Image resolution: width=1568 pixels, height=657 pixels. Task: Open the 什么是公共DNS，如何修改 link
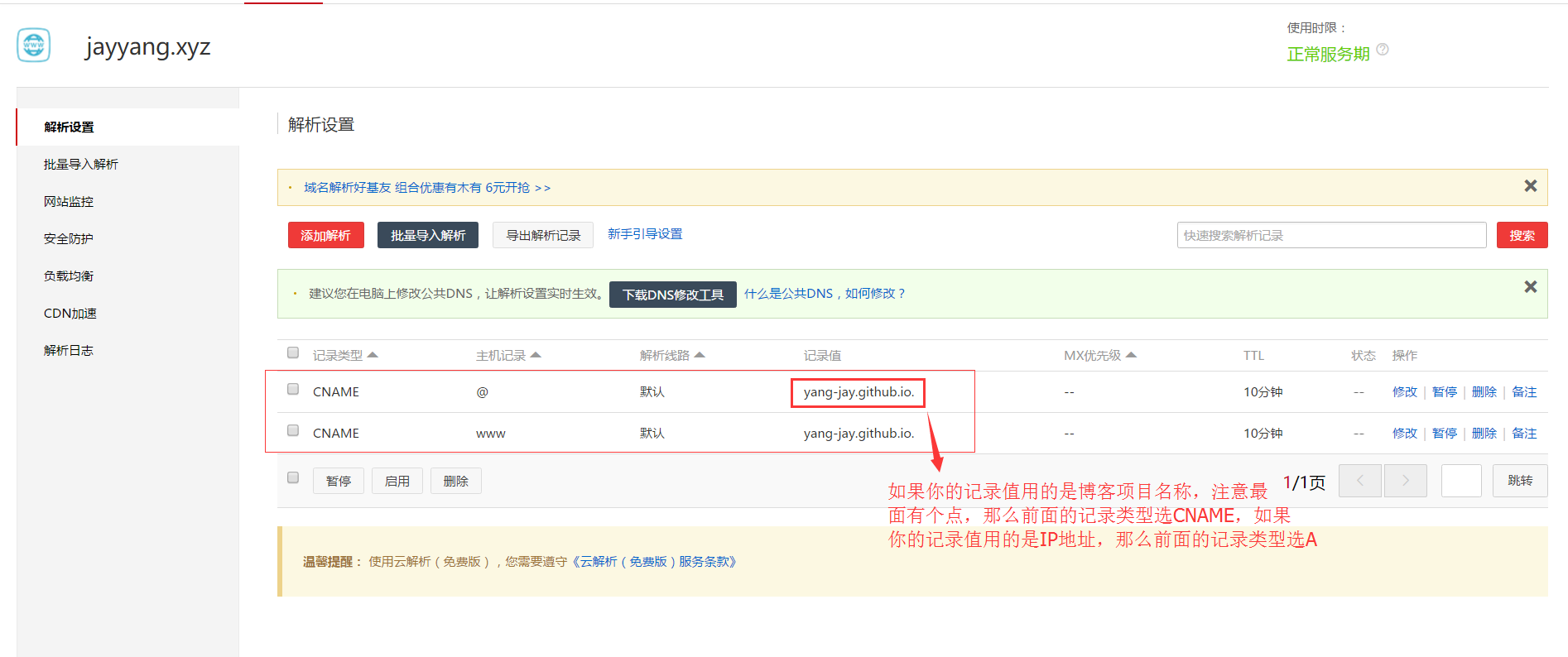click(x=825, y=294)
